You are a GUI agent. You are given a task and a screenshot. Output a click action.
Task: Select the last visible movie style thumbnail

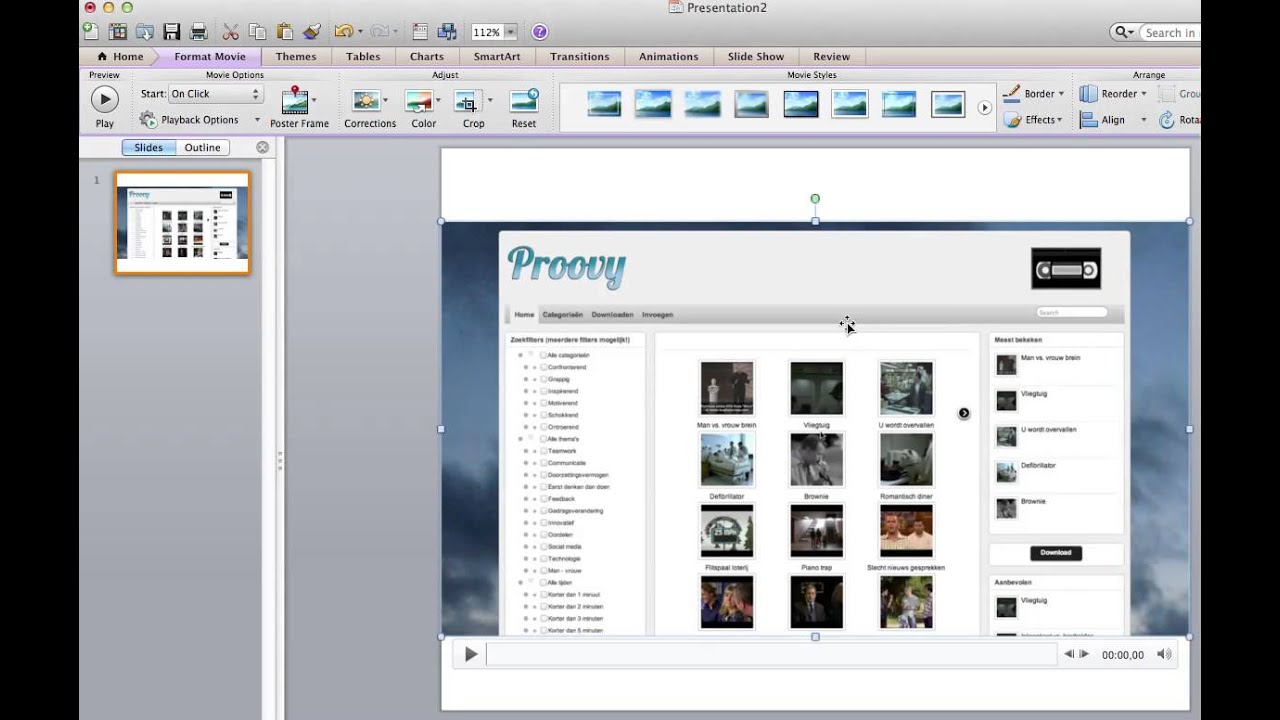coord(948,104)
